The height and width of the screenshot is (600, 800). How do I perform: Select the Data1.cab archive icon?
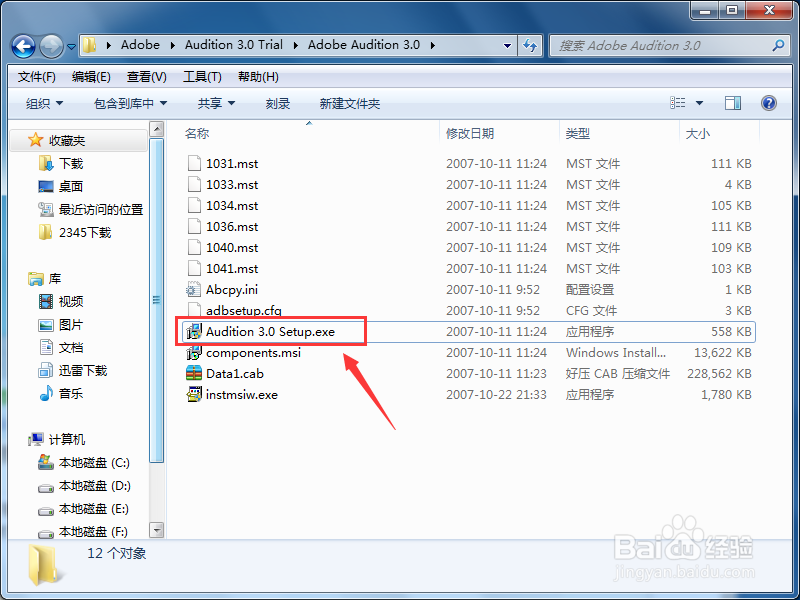(x=194, y=373)
